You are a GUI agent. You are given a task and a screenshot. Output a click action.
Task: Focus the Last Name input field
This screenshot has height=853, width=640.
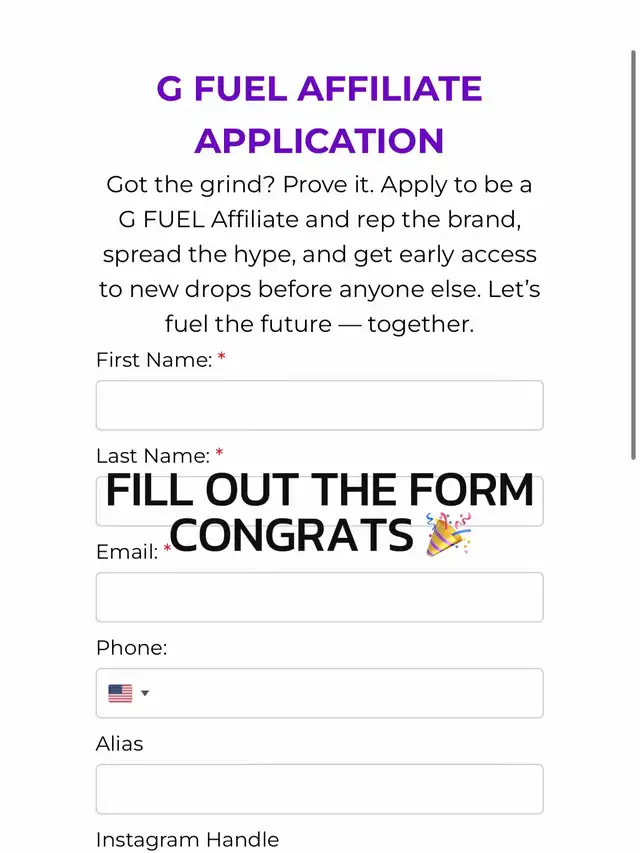(319, 501)
